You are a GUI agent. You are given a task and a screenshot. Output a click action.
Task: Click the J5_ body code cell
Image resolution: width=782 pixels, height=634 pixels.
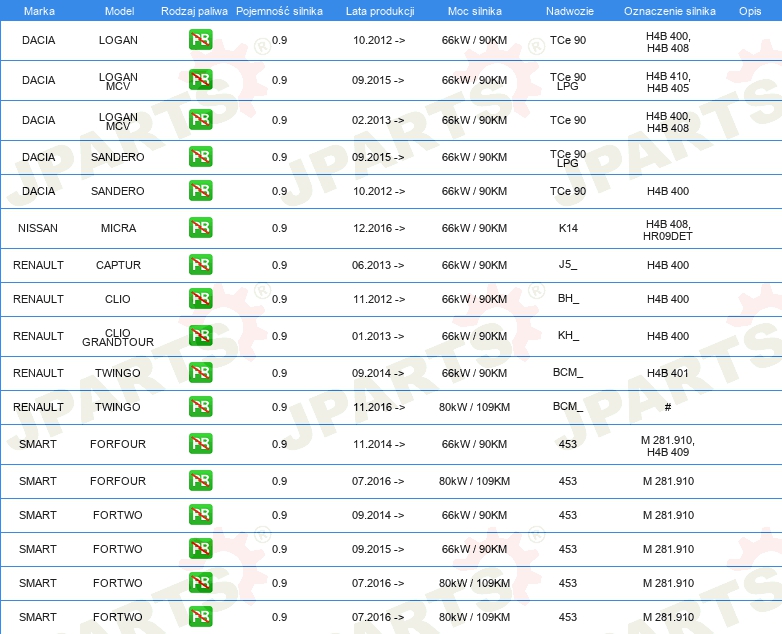click(568, 264)
